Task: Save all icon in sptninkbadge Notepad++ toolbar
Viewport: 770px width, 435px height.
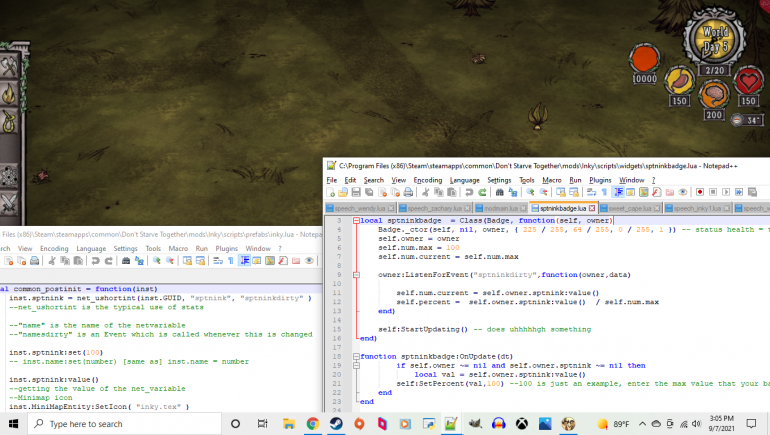Action: 369,192
